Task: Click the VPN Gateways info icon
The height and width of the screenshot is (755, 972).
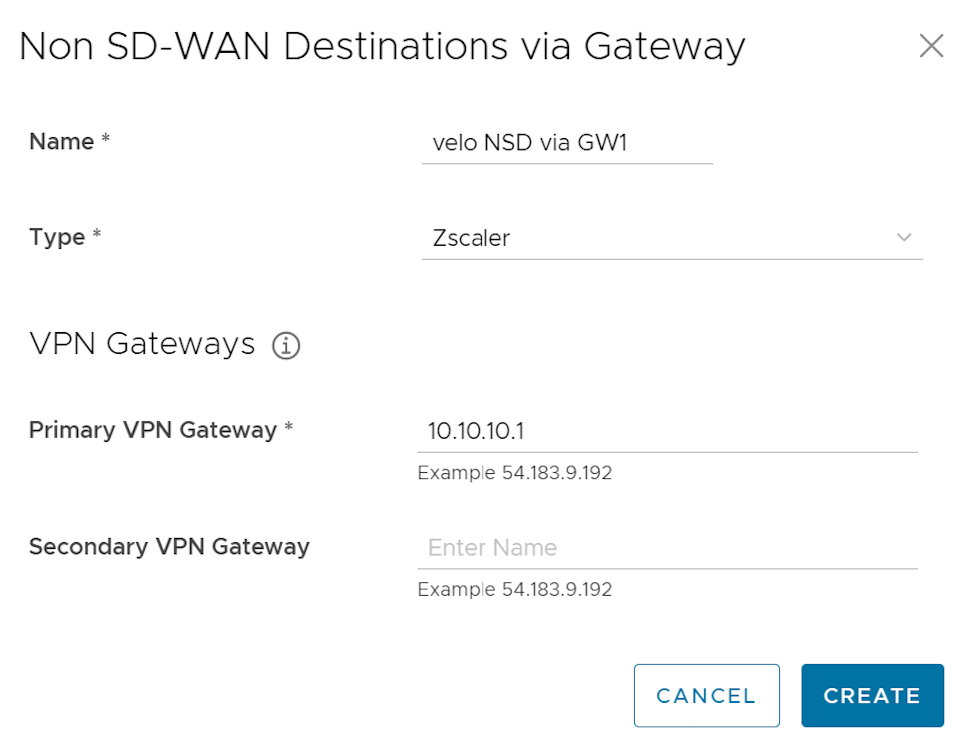Action: coord(286,346)
